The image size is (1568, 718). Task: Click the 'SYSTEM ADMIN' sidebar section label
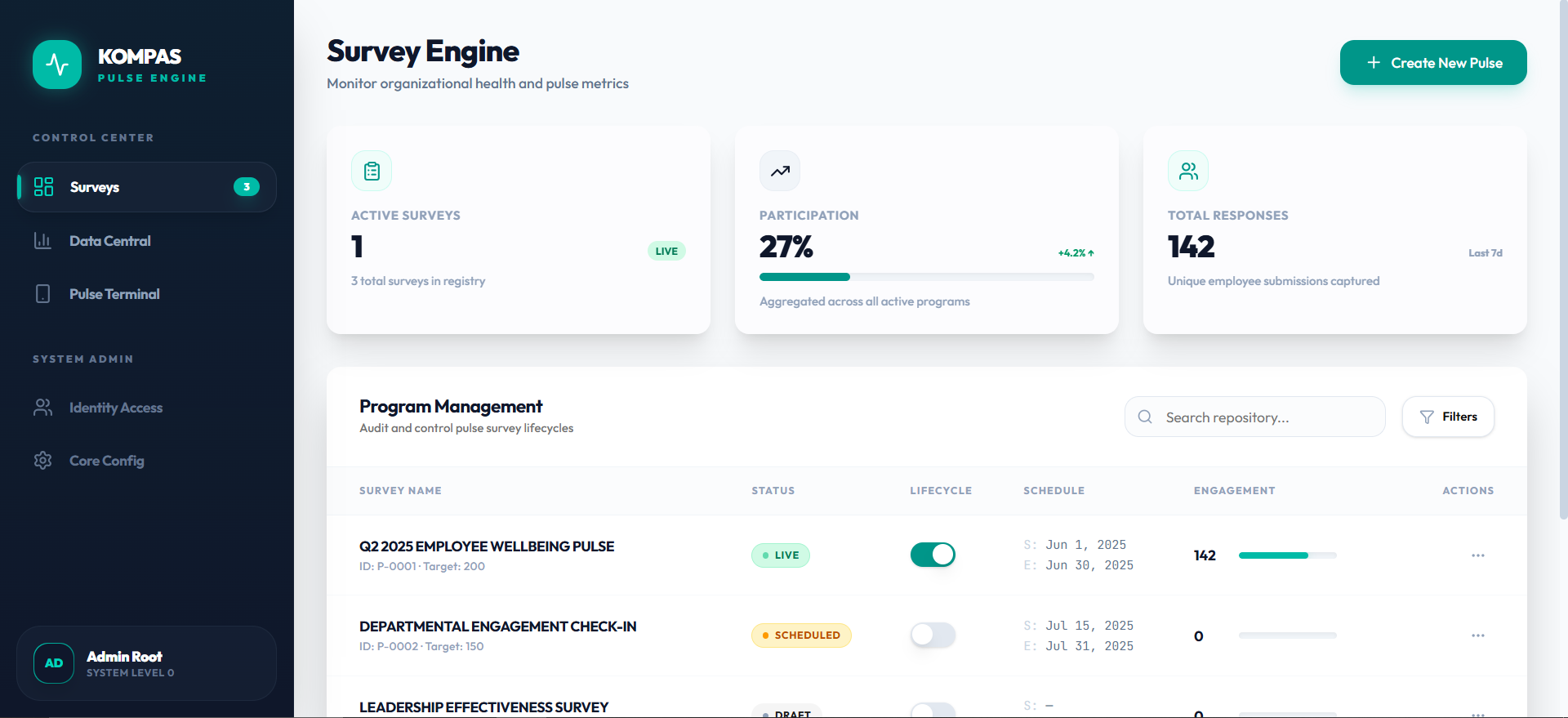(x=83, y=359)
